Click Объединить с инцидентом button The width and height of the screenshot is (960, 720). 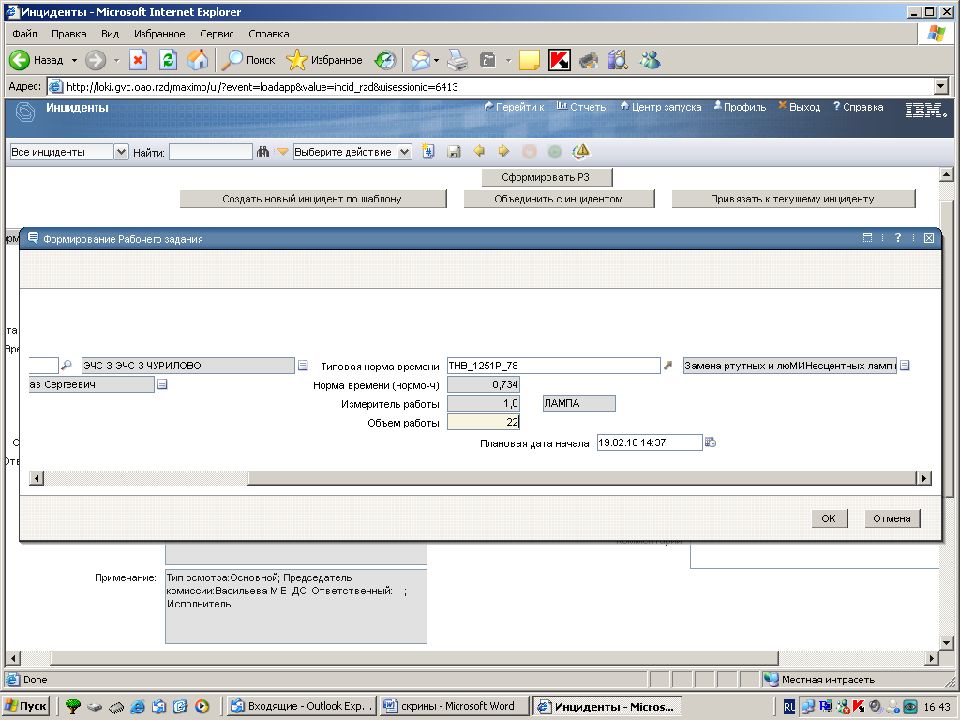559,198
